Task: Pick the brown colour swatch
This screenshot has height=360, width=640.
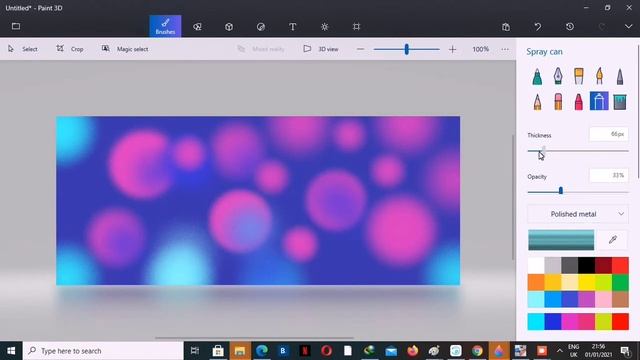Action: (x=620, y=299)
